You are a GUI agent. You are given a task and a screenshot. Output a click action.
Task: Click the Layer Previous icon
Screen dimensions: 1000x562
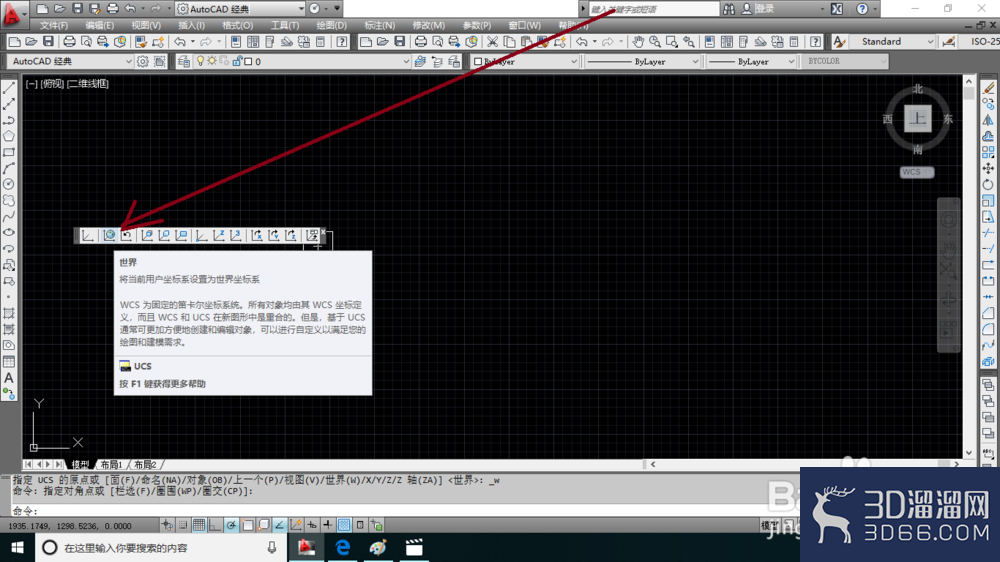(x=437, y=61)
